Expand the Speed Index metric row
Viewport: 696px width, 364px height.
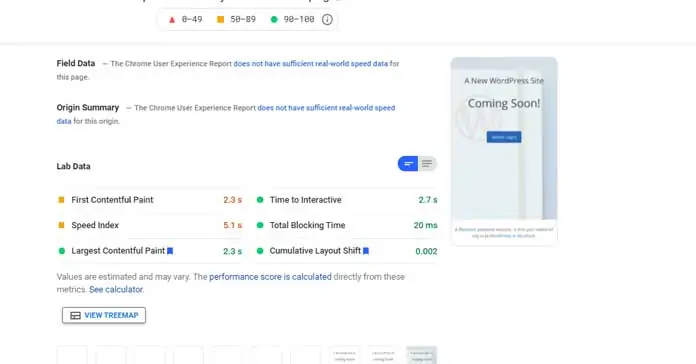coord(150,225)
